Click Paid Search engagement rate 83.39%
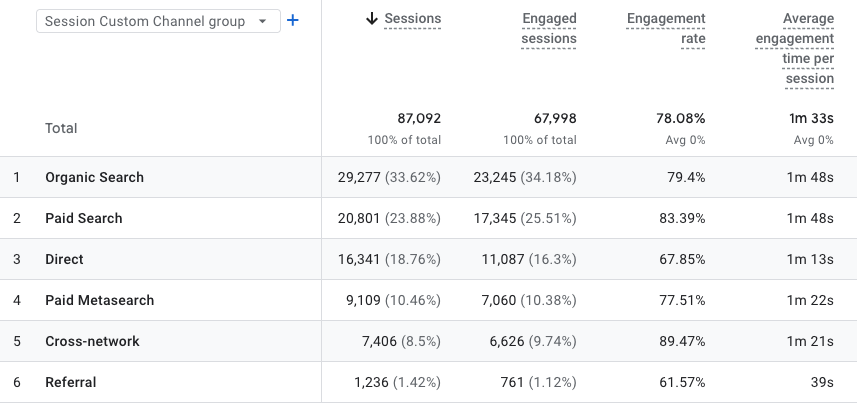Image resolution: width=857 pixels, height=403 pixels. point(679,218)
